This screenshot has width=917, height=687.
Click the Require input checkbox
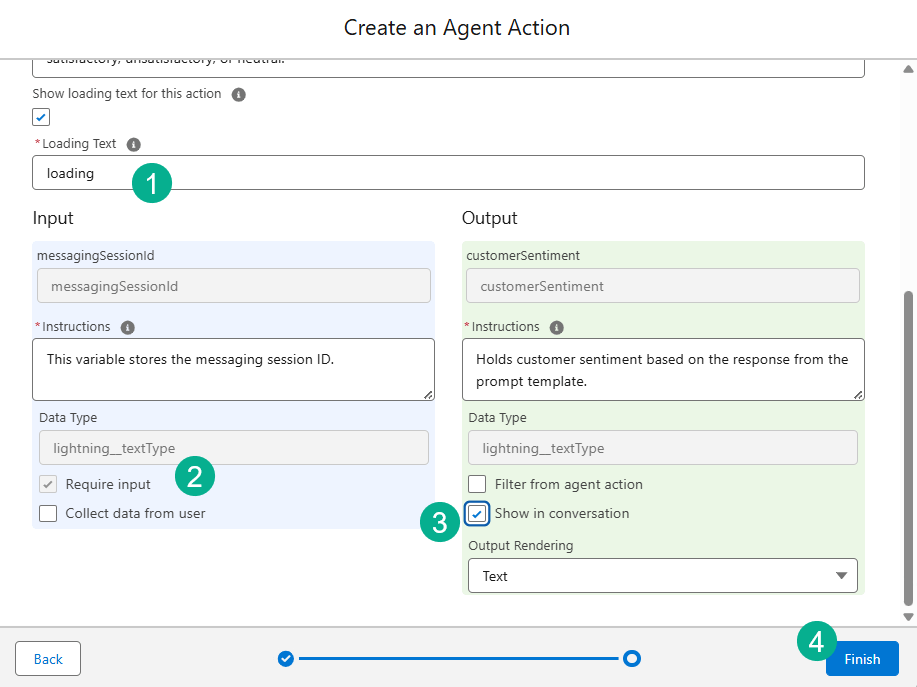point(48,485)
